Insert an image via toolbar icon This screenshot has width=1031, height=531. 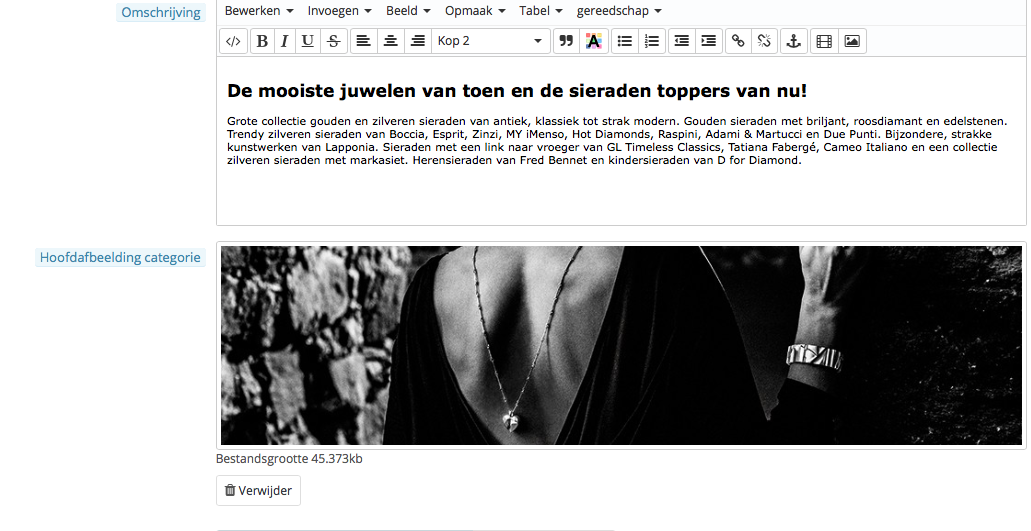852,41
